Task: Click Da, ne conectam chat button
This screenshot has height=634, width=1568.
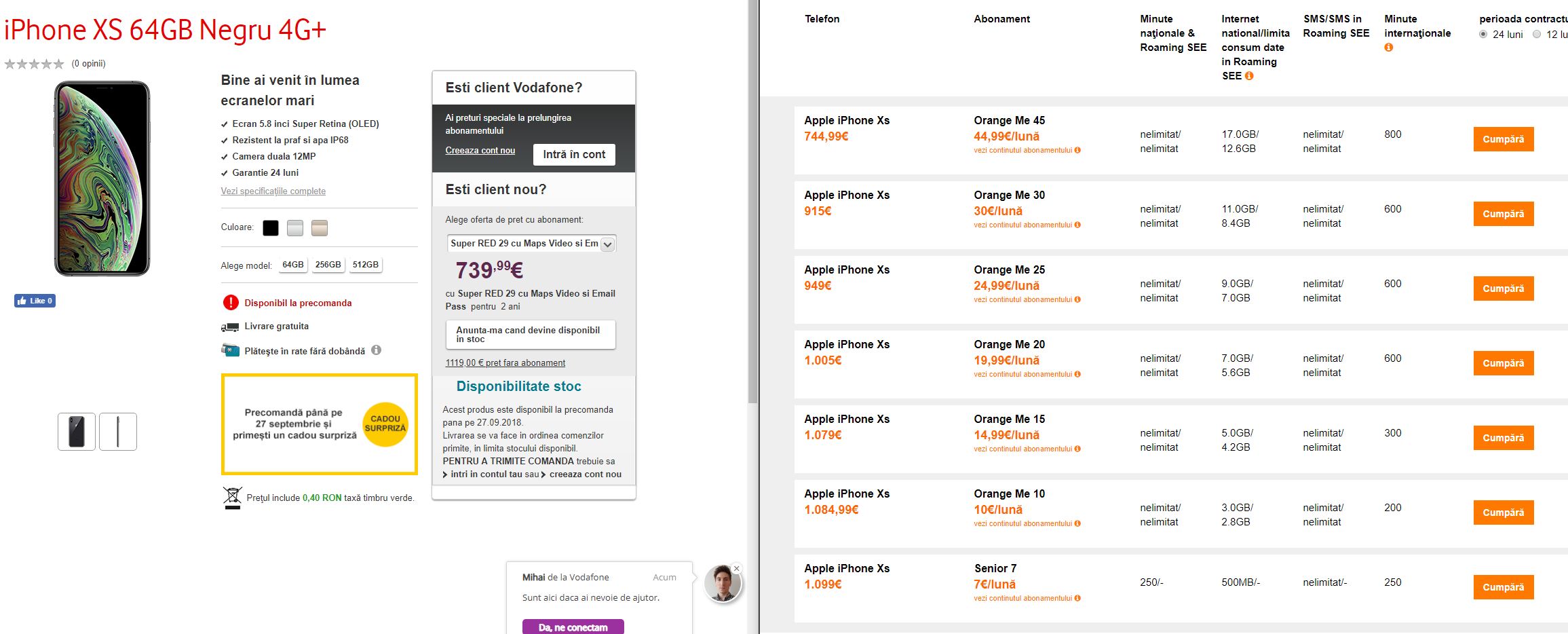Action: pos(573,627)
